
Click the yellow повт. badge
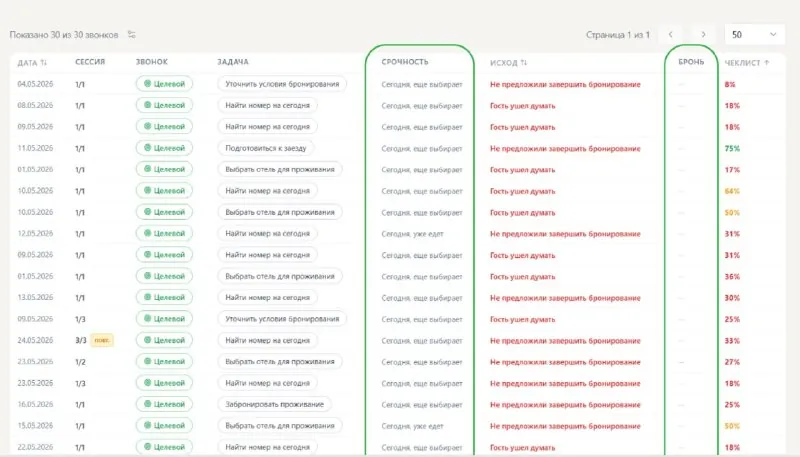point(102,340)
